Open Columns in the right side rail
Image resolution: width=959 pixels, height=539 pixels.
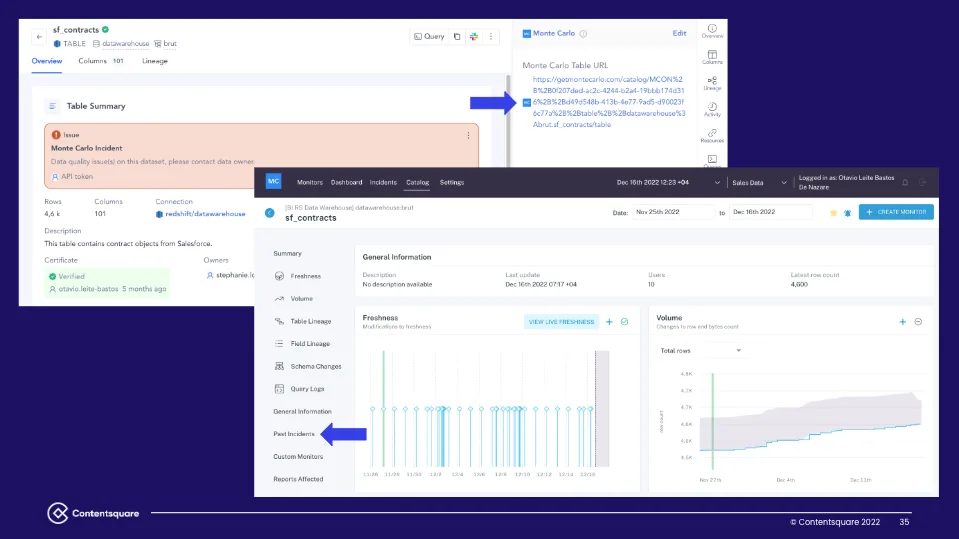click(713, 58)
